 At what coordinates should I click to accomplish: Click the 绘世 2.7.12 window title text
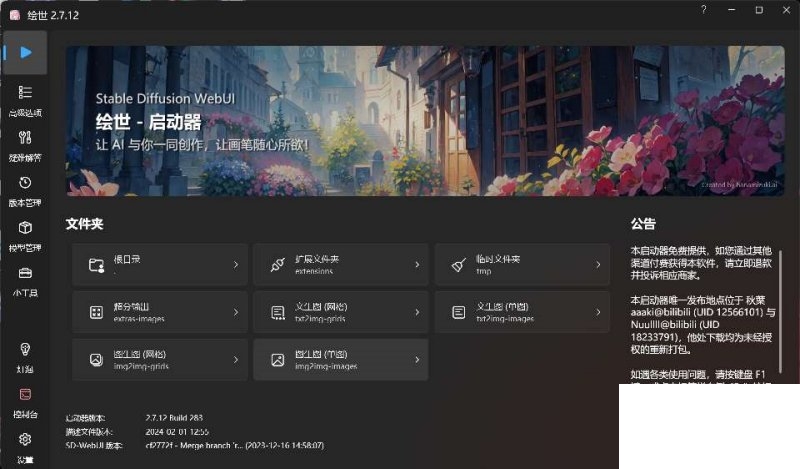(x=53, y=15)
